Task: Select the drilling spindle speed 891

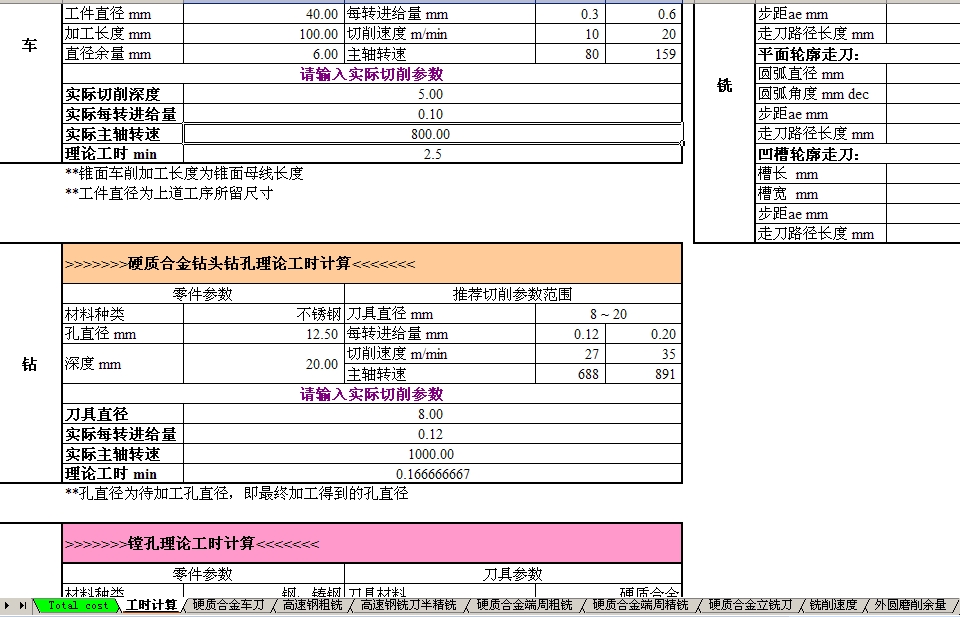Action: pyautogui.click(x=643, y=373)
